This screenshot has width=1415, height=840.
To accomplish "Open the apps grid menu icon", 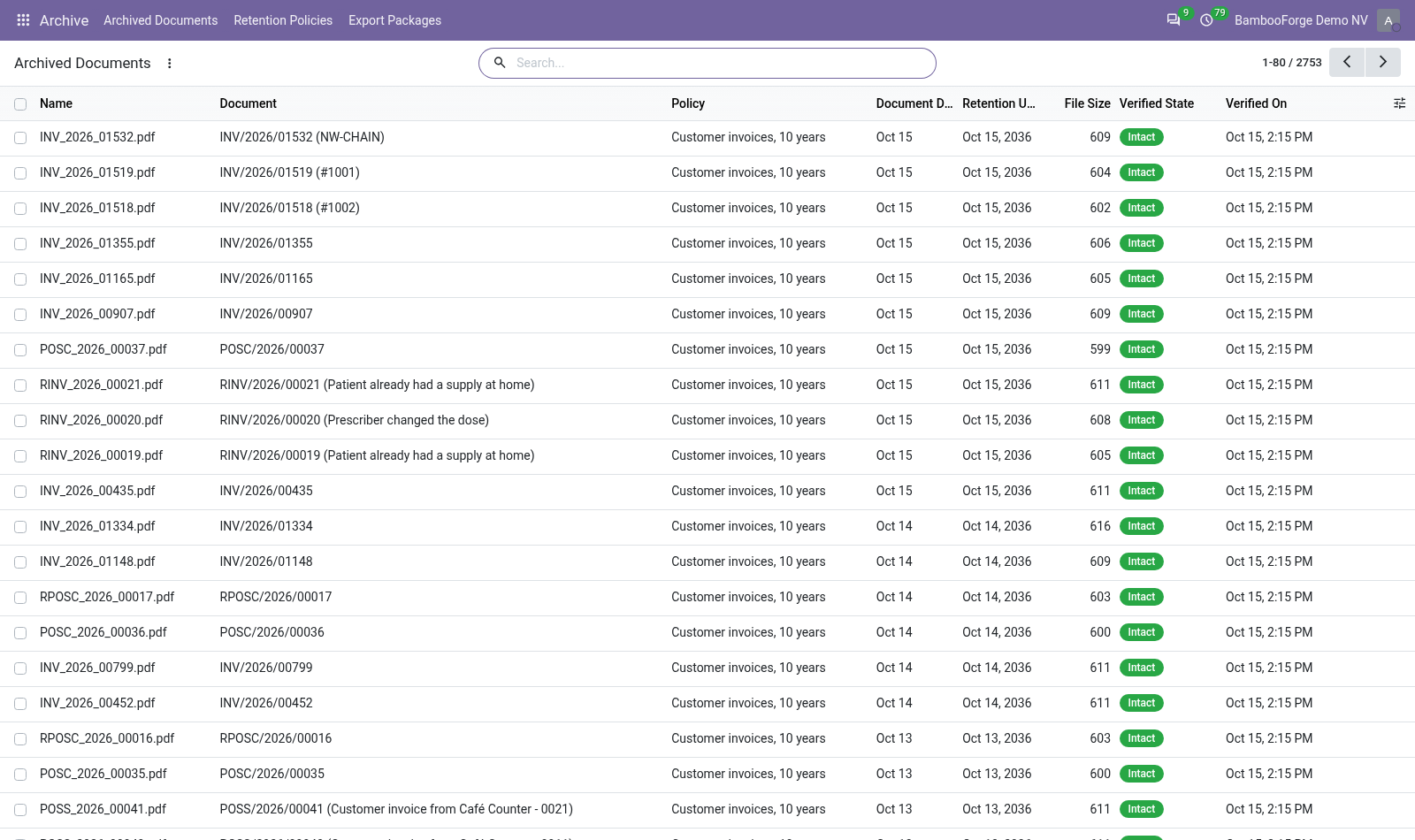I will [x=24, y=19].
